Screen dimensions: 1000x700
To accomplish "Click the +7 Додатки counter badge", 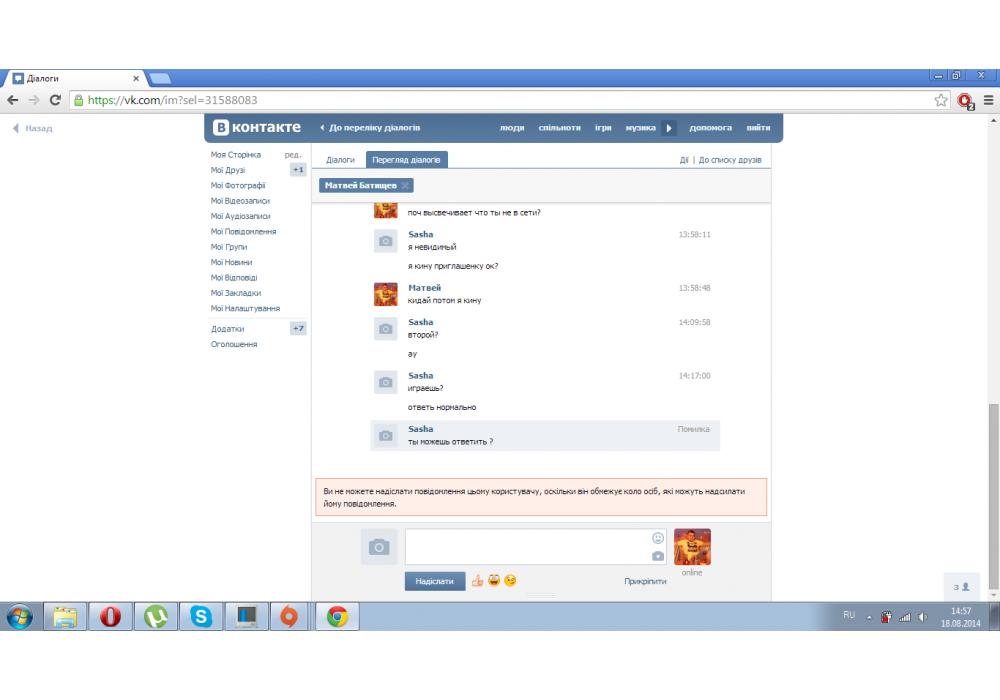I will click(x=298, y=328).
